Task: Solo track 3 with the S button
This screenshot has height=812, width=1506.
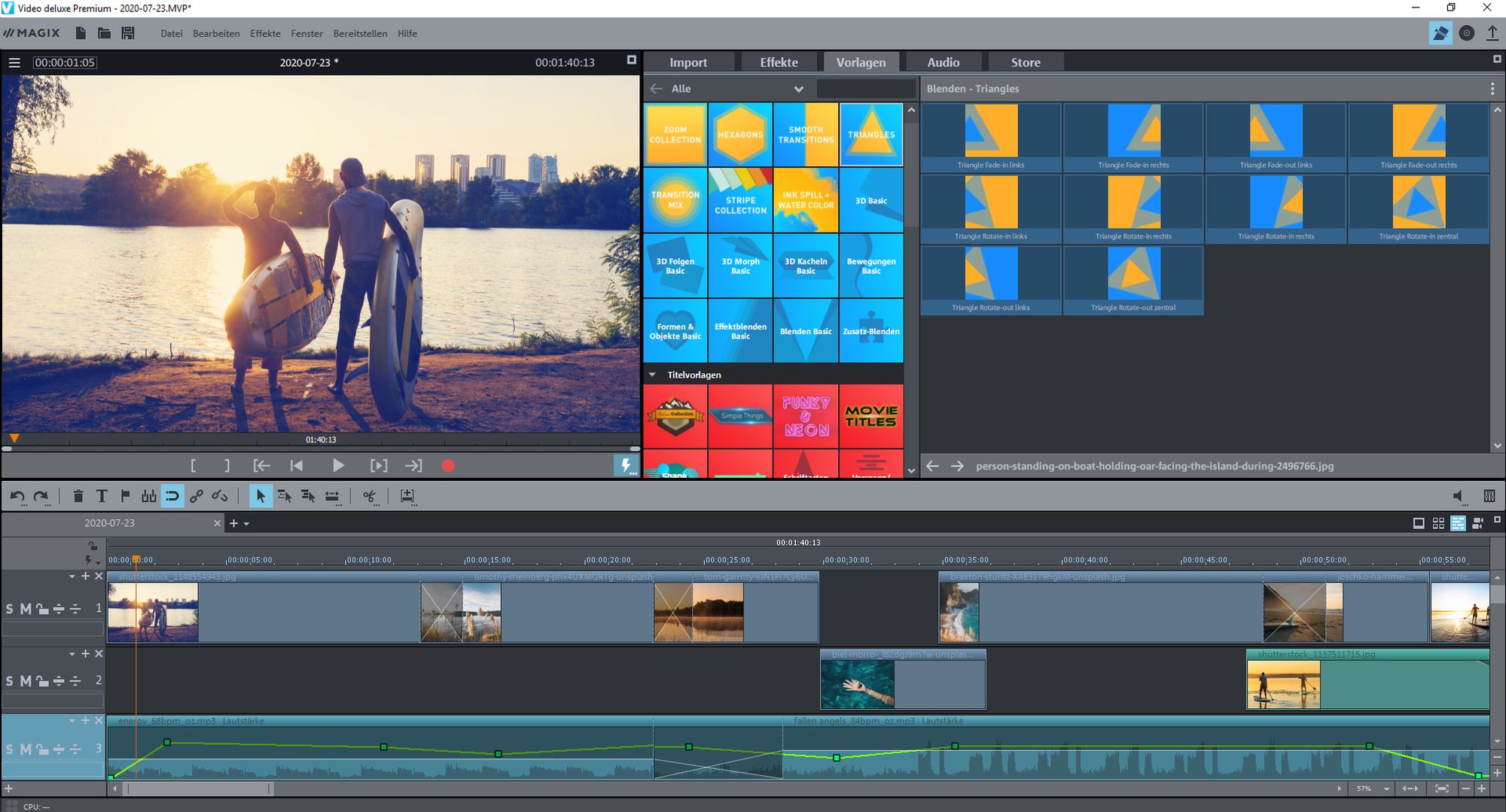Action: pos(9,750)
